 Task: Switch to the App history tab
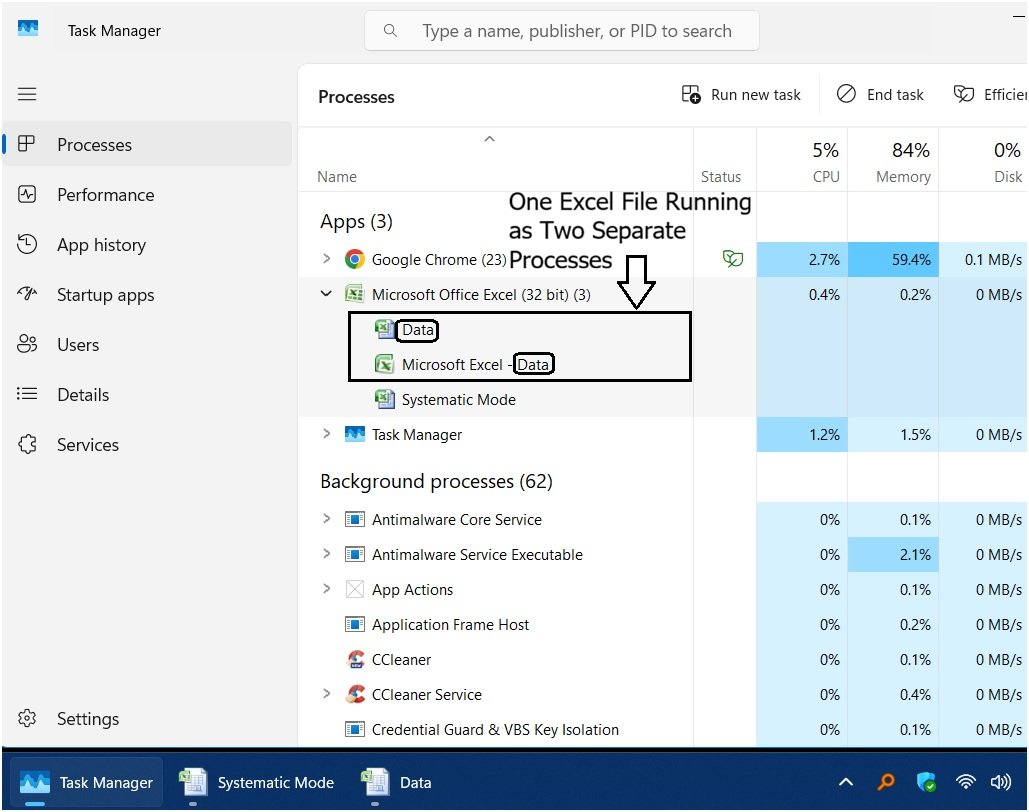pos(147,244)
